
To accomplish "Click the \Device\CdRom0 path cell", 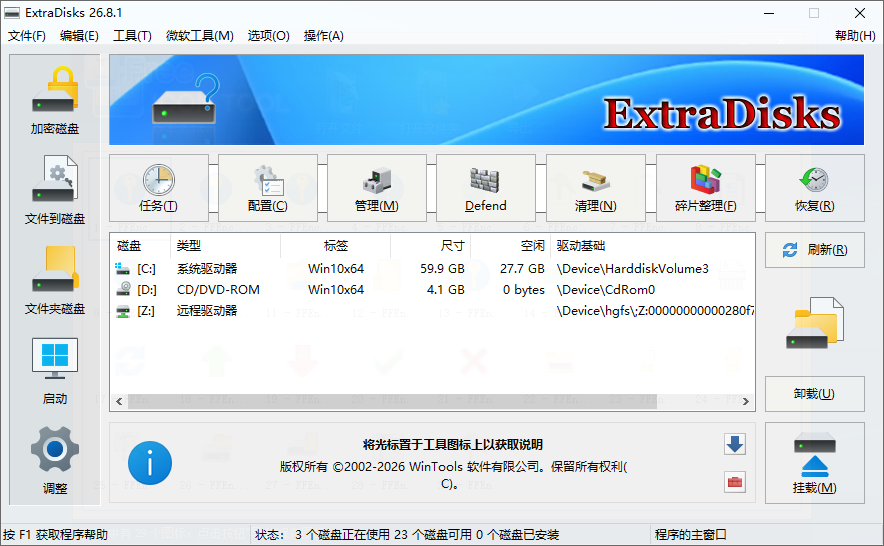I will (606, 289).
